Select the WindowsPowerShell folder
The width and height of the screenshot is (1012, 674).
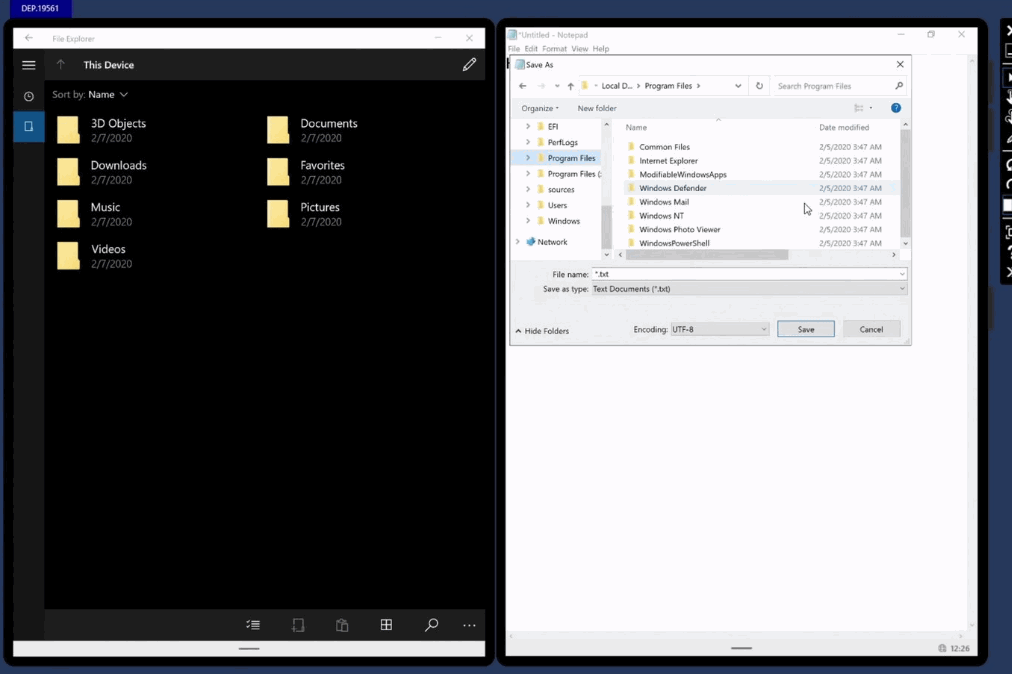pos(762,243)
